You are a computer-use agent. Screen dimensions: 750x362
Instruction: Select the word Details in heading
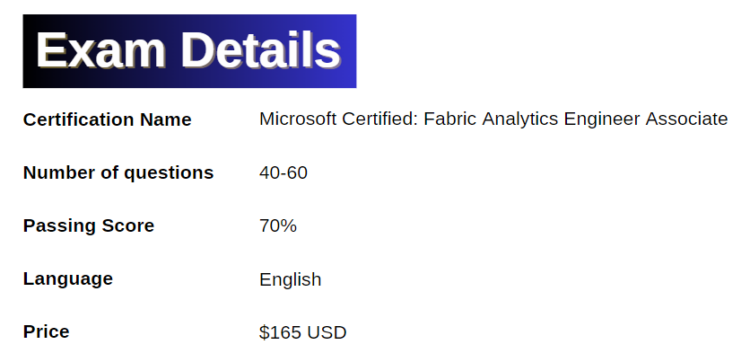261,50
